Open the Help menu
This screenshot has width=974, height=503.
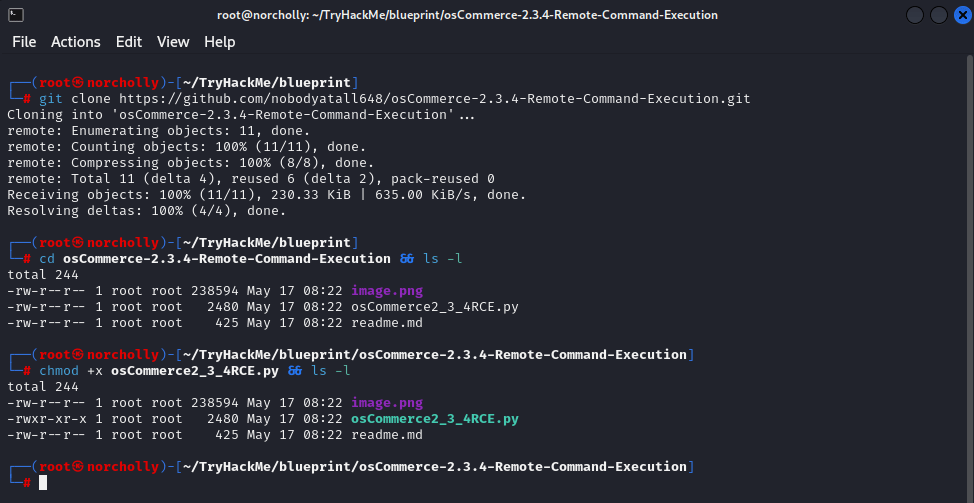click(x=220, y=42)
